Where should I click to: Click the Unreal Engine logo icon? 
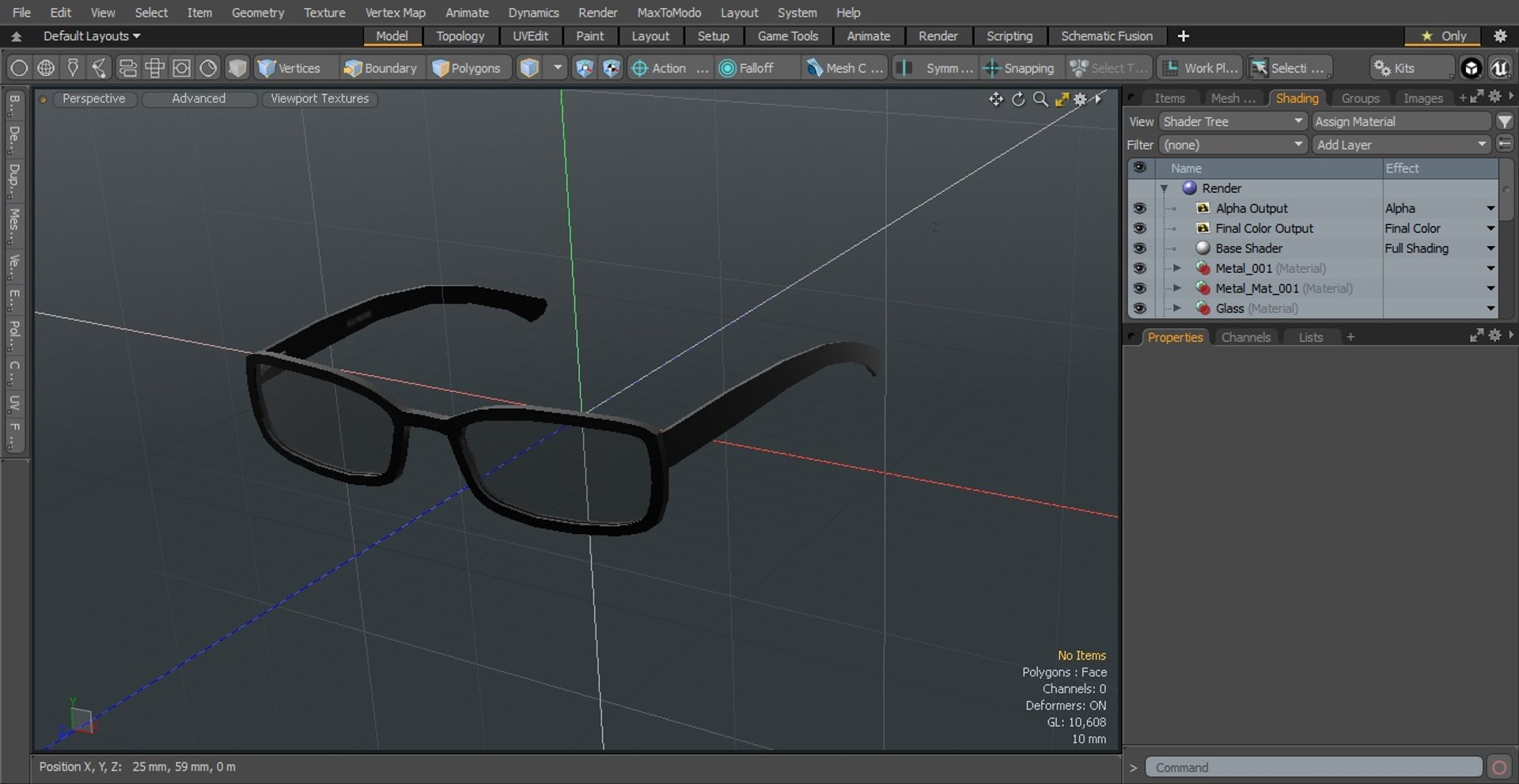pos(1499,68)
